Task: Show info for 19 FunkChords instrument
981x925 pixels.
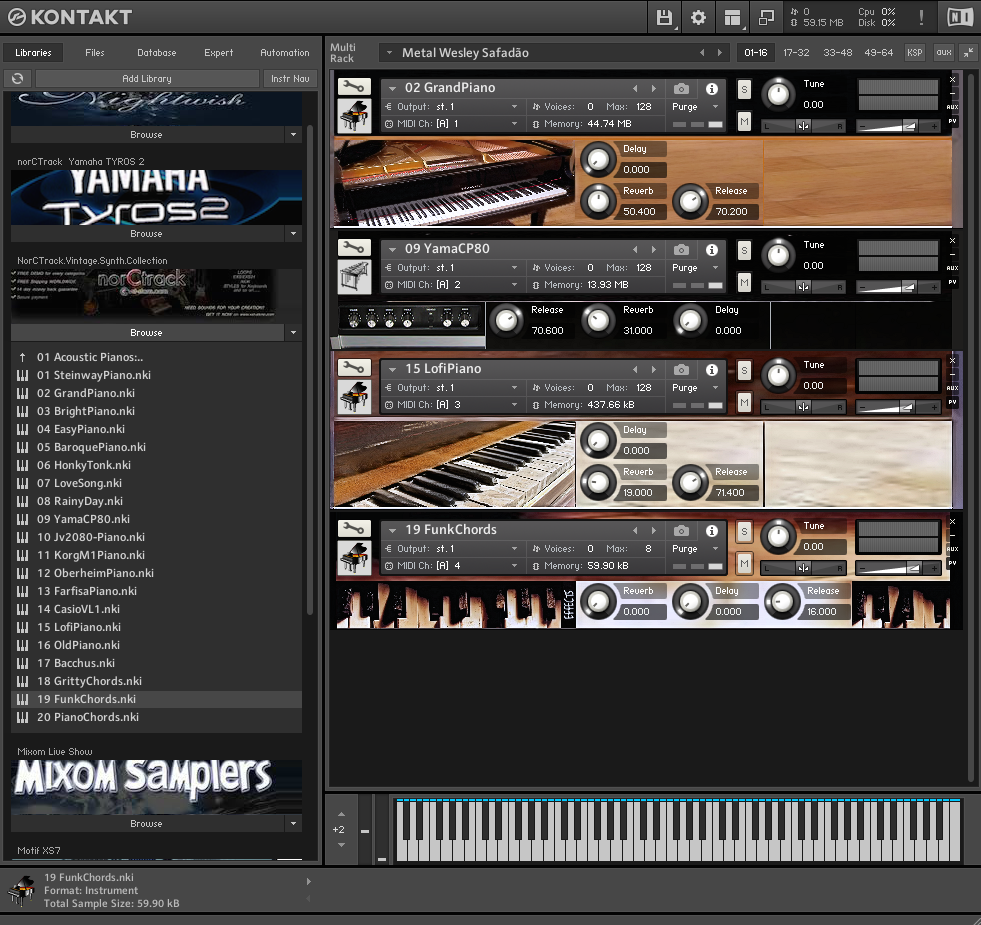Action: pos(712,530)
